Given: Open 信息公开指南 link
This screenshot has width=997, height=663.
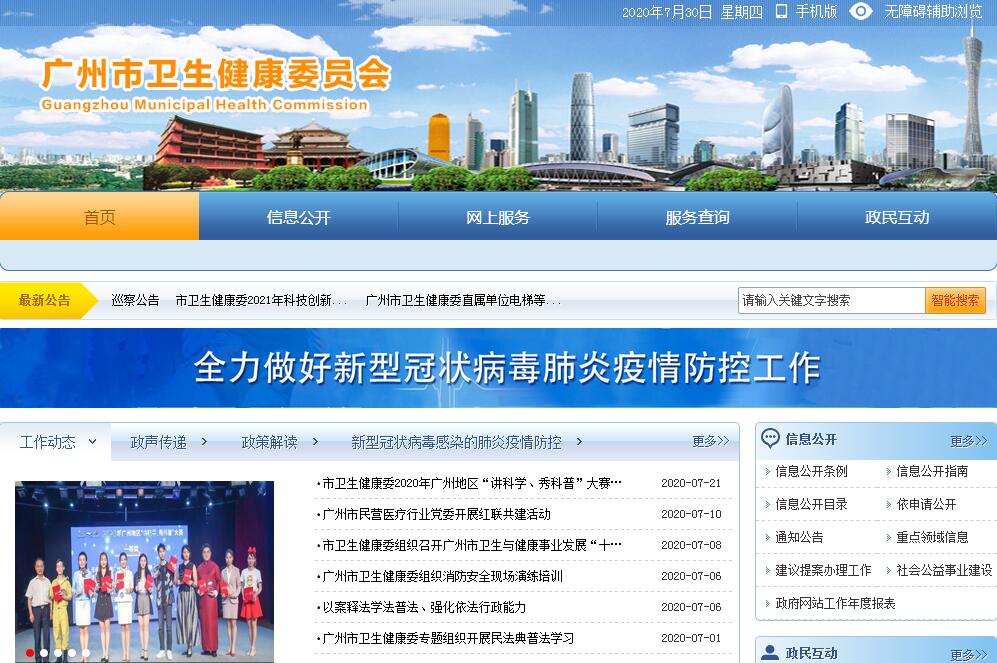Looking at the screenshot, I should 932,471.
